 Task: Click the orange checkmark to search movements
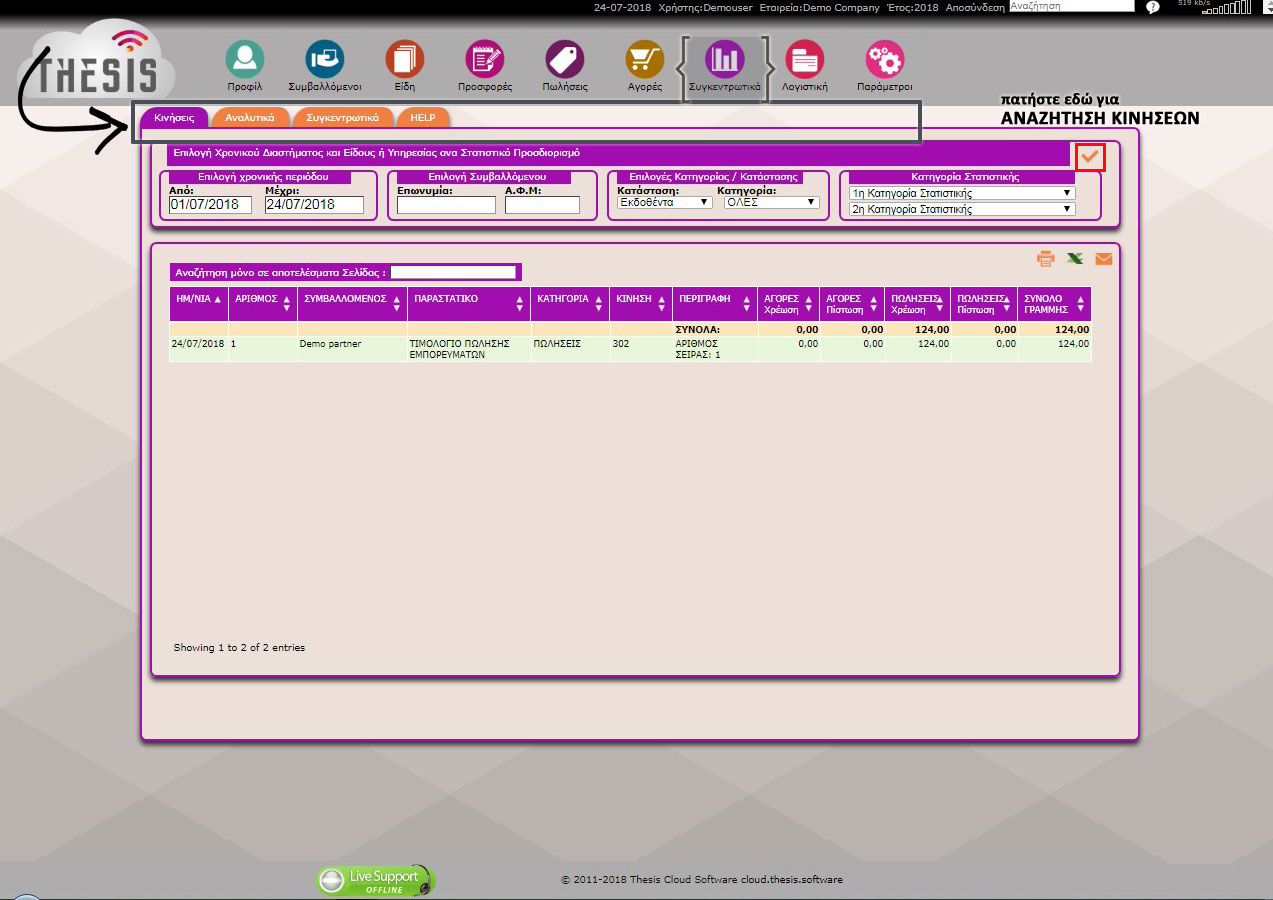tap(1090, 157)
